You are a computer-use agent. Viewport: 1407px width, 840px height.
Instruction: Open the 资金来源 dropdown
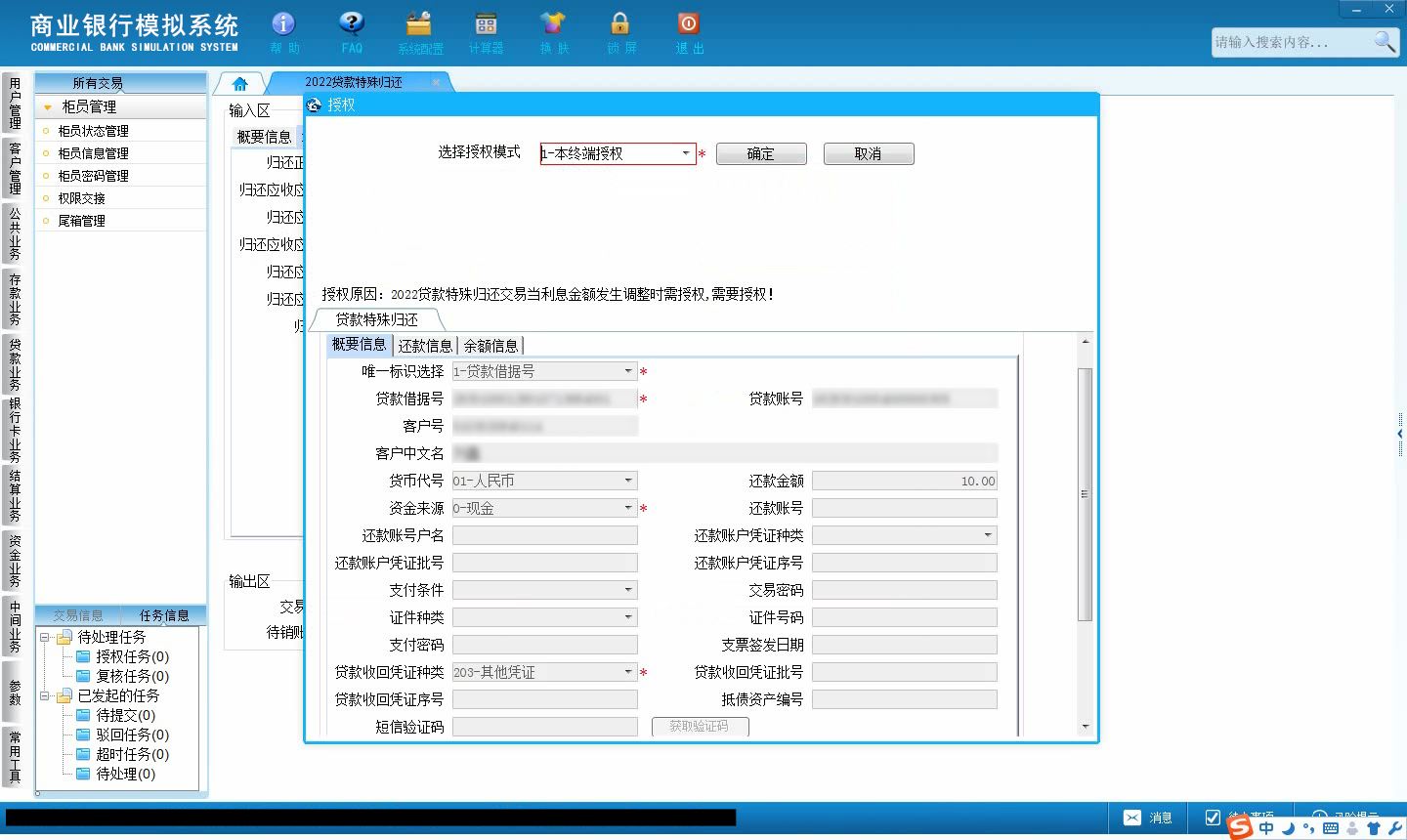click(x=629, y=508)
